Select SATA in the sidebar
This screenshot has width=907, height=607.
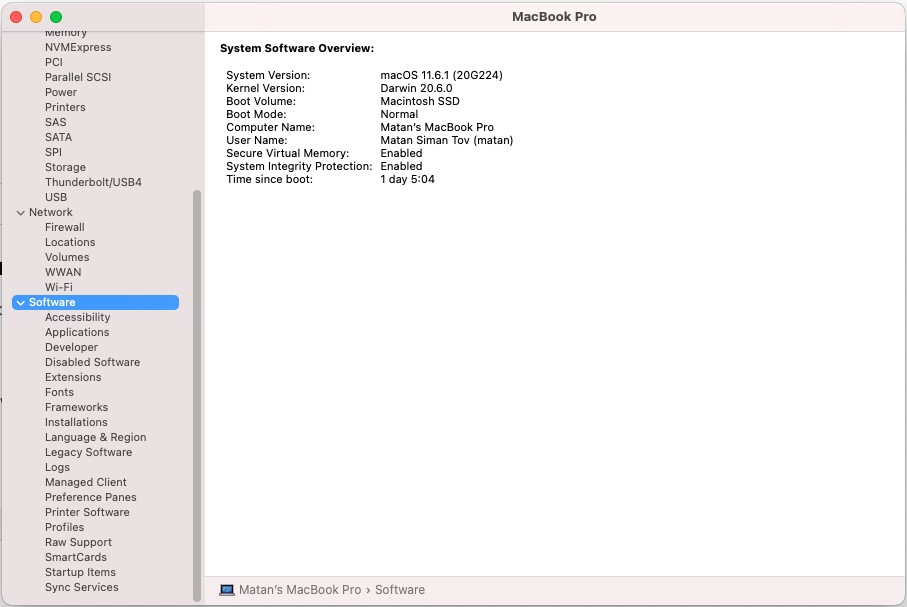click(x=58, y=138)
